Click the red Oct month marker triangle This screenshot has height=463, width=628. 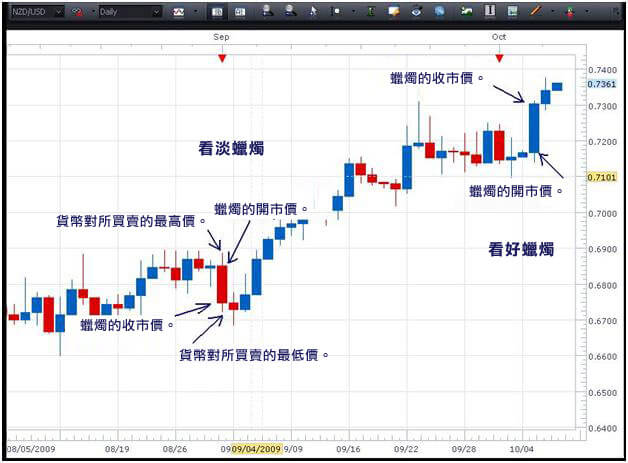click(499, 58)
